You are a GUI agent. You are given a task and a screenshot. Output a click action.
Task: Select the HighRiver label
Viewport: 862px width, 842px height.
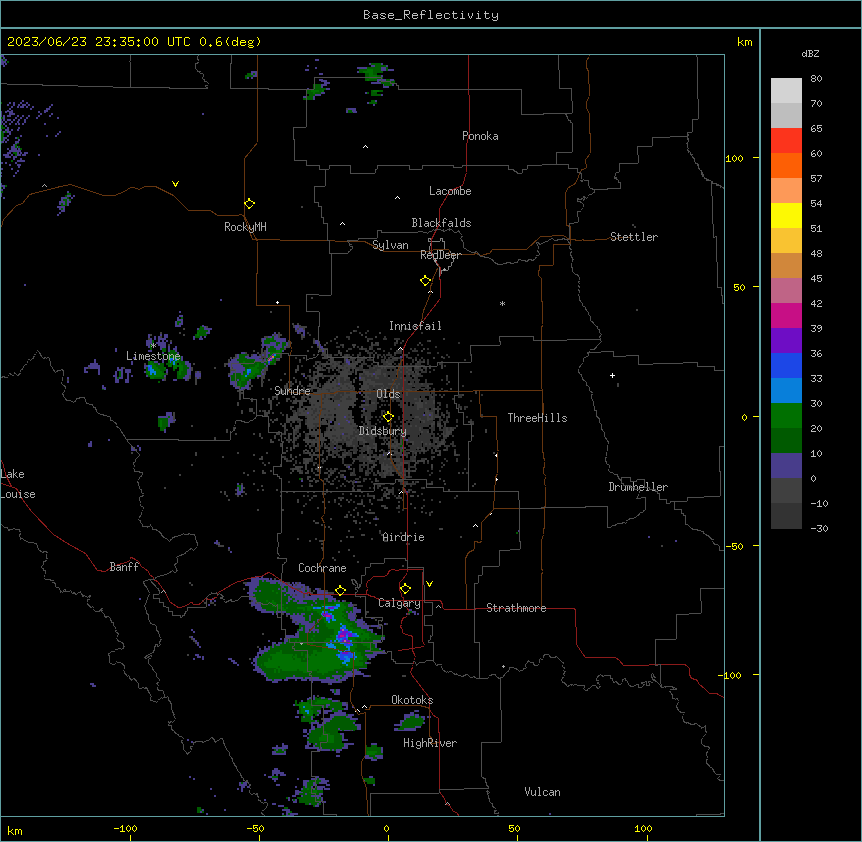(430, 743)
